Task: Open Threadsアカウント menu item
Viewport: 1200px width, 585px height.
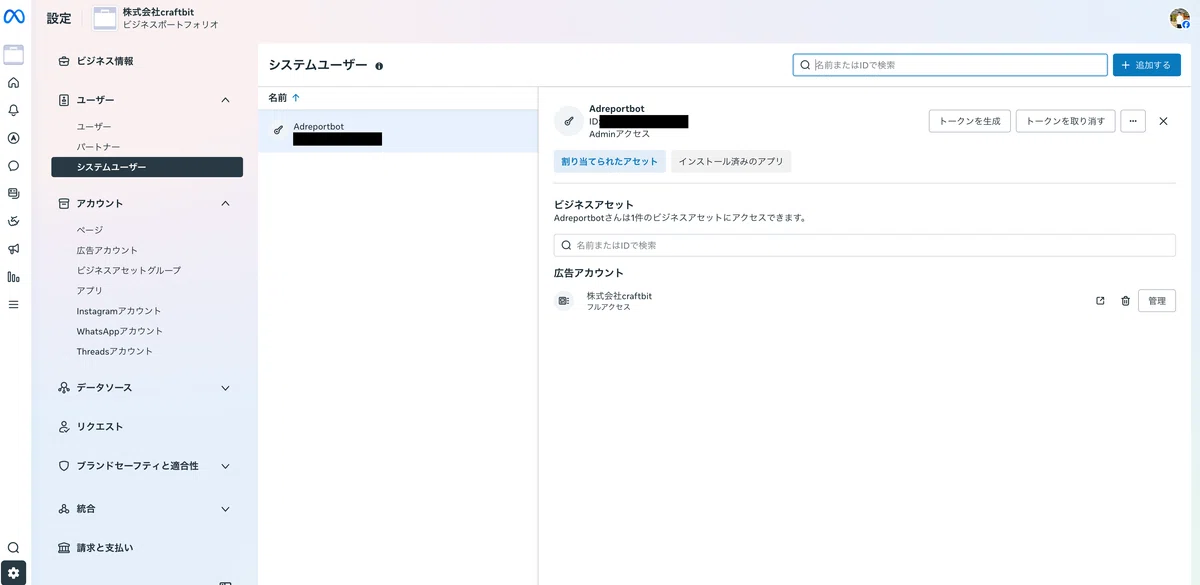Action: click(x=115, y=351)
